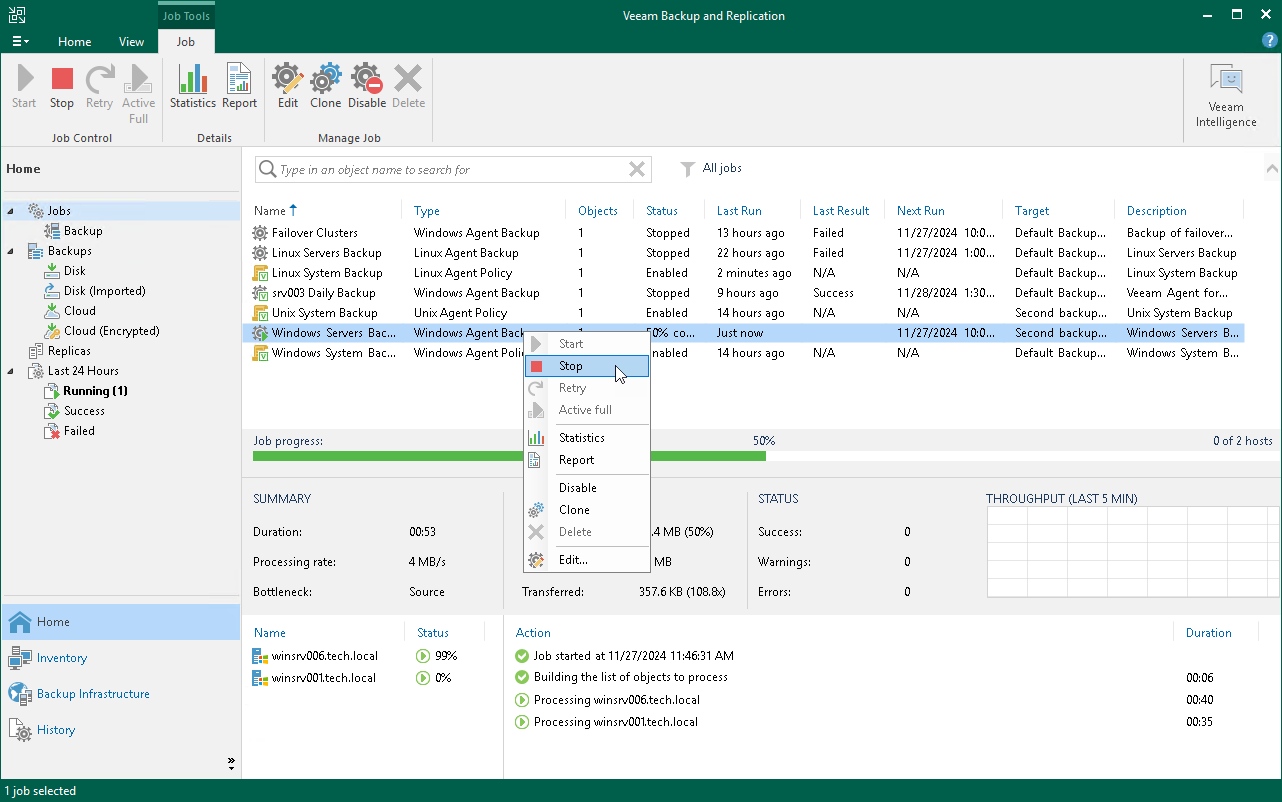
Task: Open the main application menu dropdown
Action: tap(20, 42)
